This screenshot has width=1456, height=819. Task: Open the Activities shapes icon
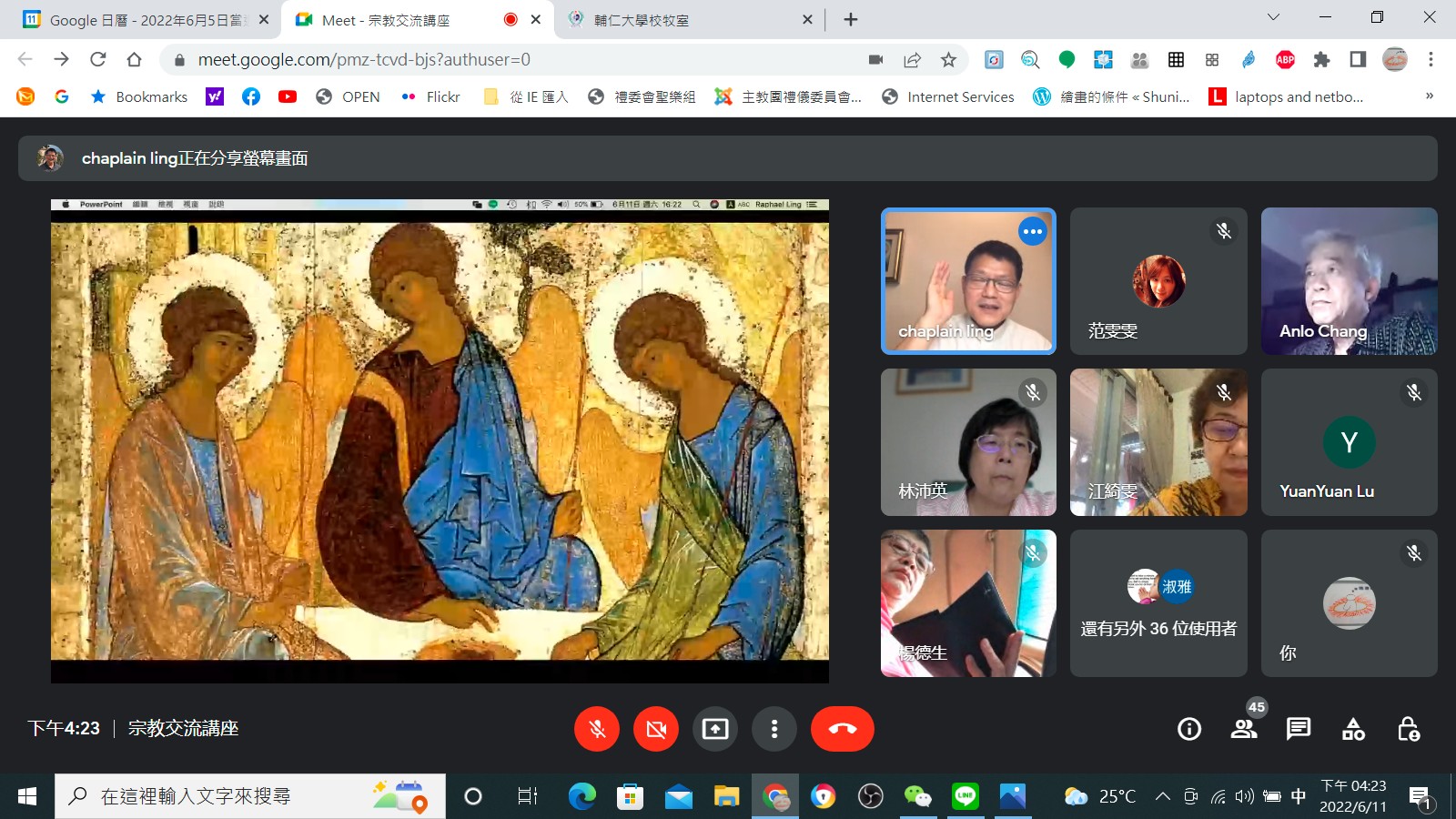click(1353, 729)
